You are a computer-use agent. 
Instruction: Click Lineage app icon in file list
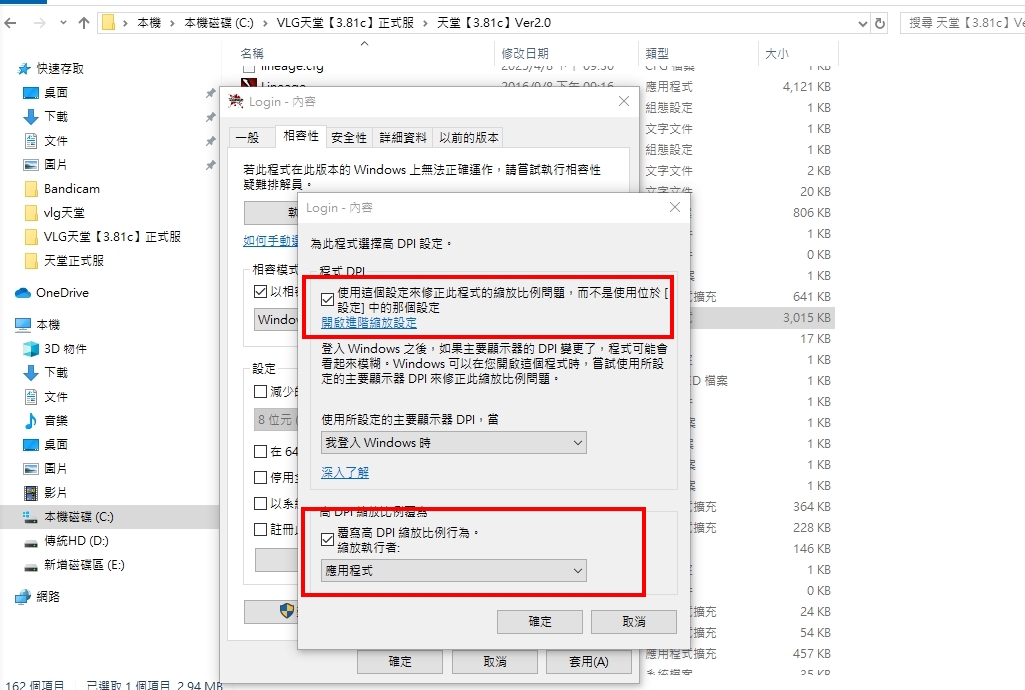248,84
